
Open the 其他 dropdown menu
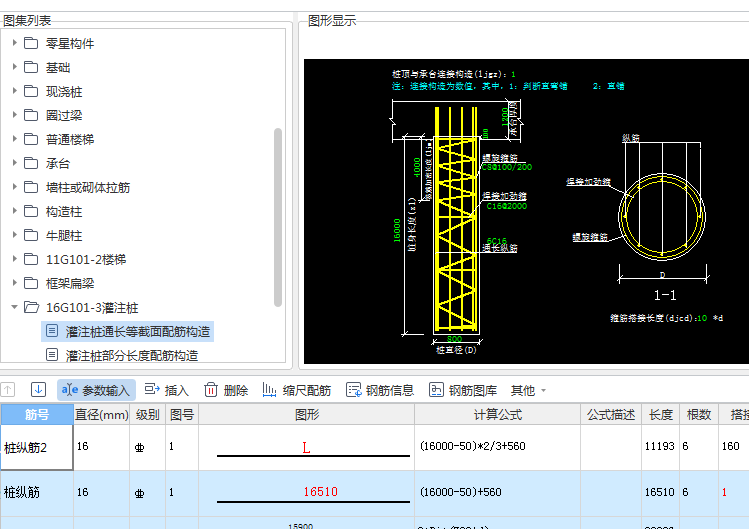pyautogui.click(x=528, y=390)
